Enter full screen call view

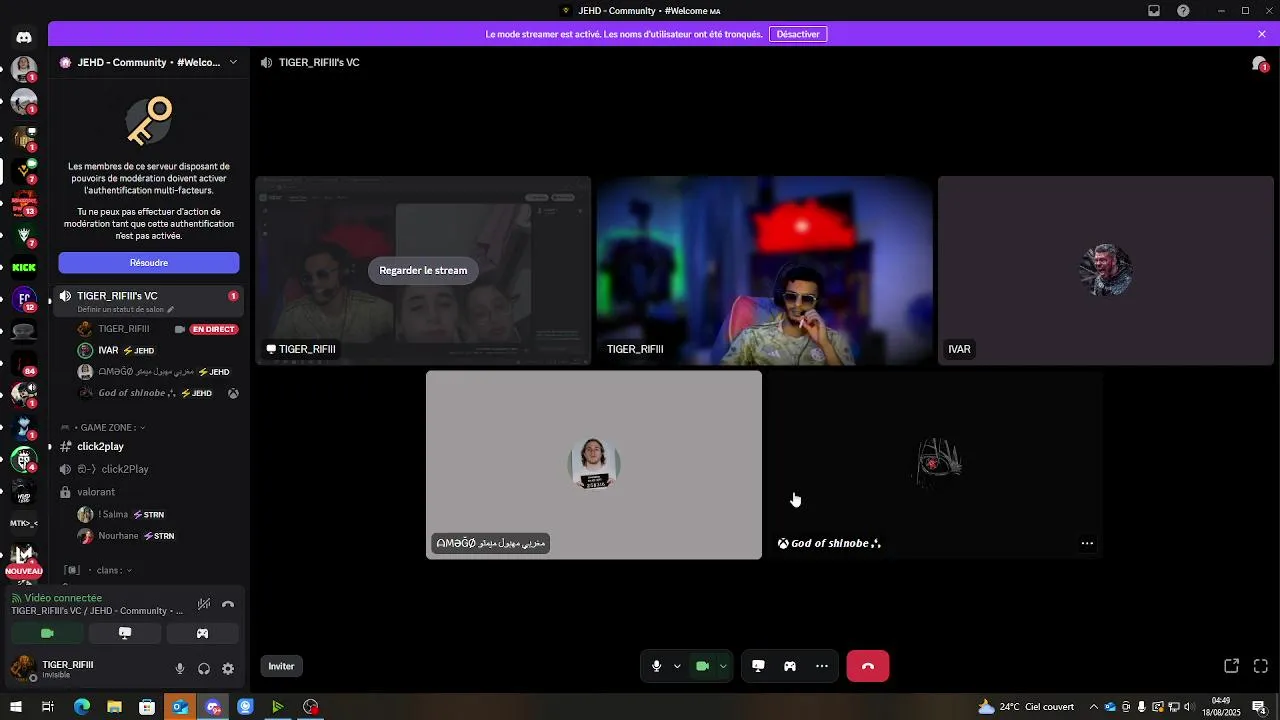tap(1261, 666)
